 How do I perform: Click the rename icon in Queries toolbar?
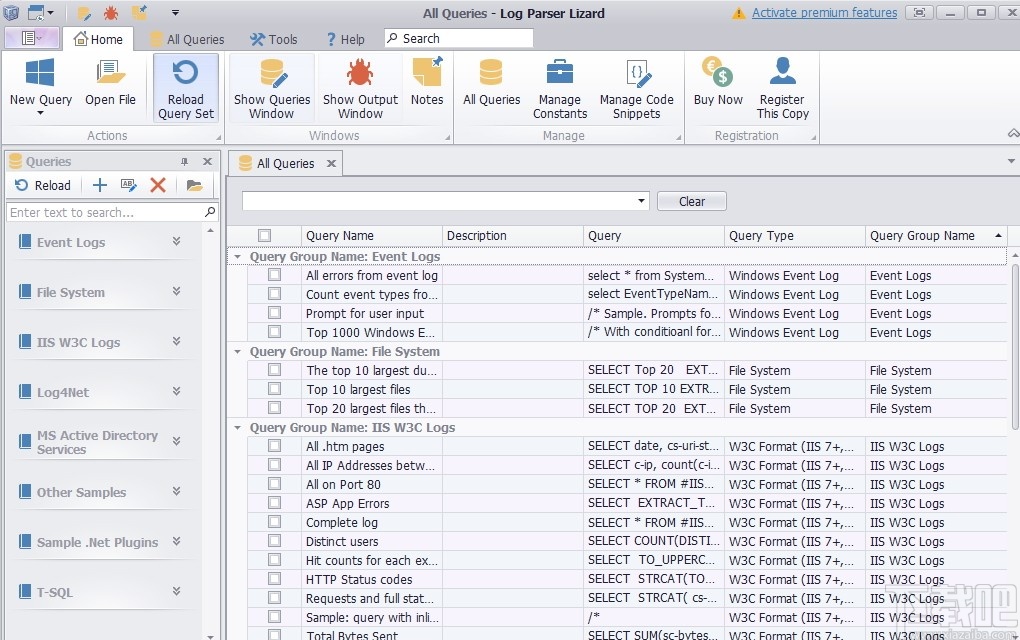(129, 185)
